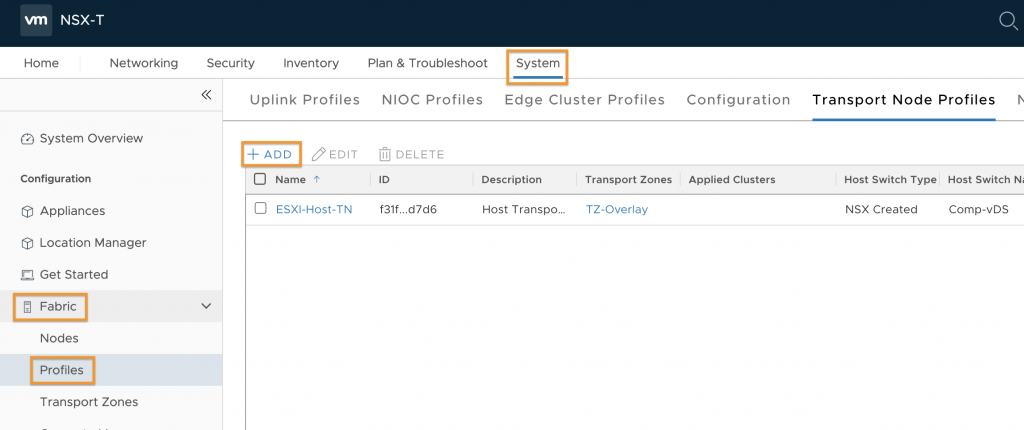
Task: Click the Description column header
Action: click(511, 180)
